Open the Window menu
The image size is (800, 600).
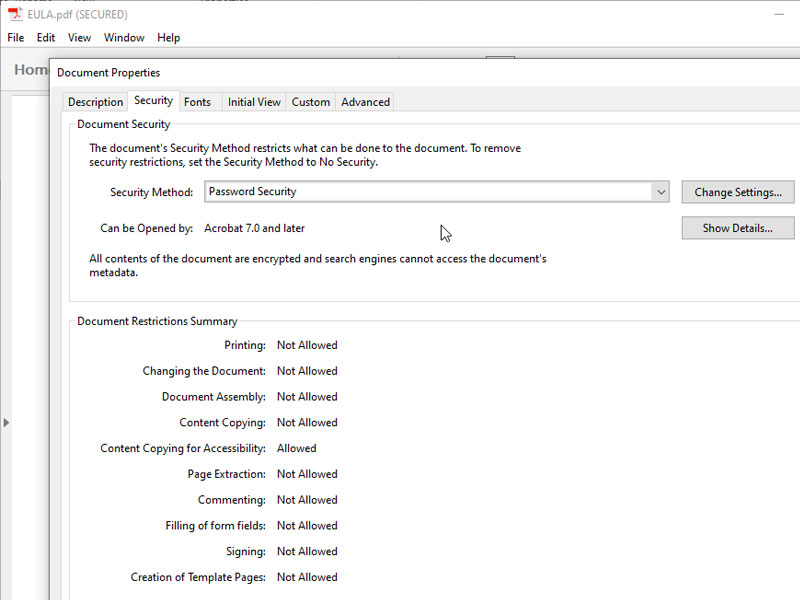pyautogui.click(x=124, y=38)
